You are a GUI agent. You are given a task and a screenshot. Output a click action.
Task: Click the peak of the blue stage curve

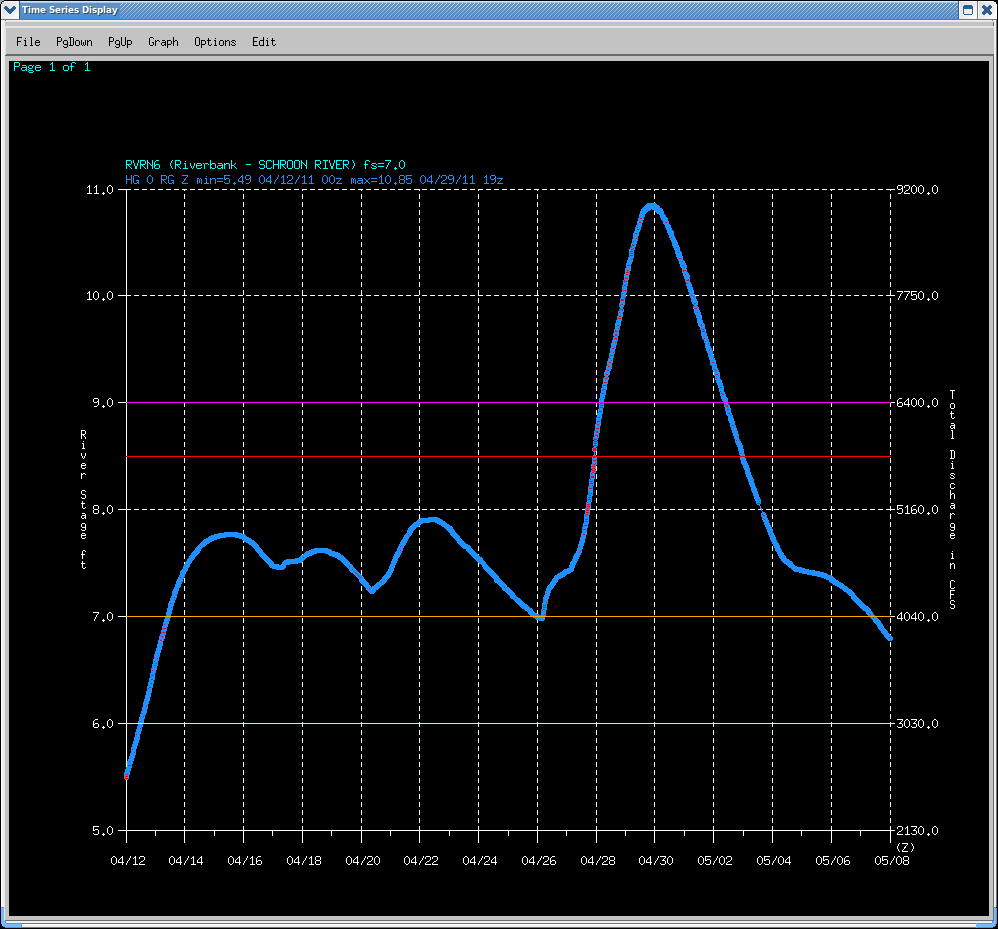click(x=651, y=207)
